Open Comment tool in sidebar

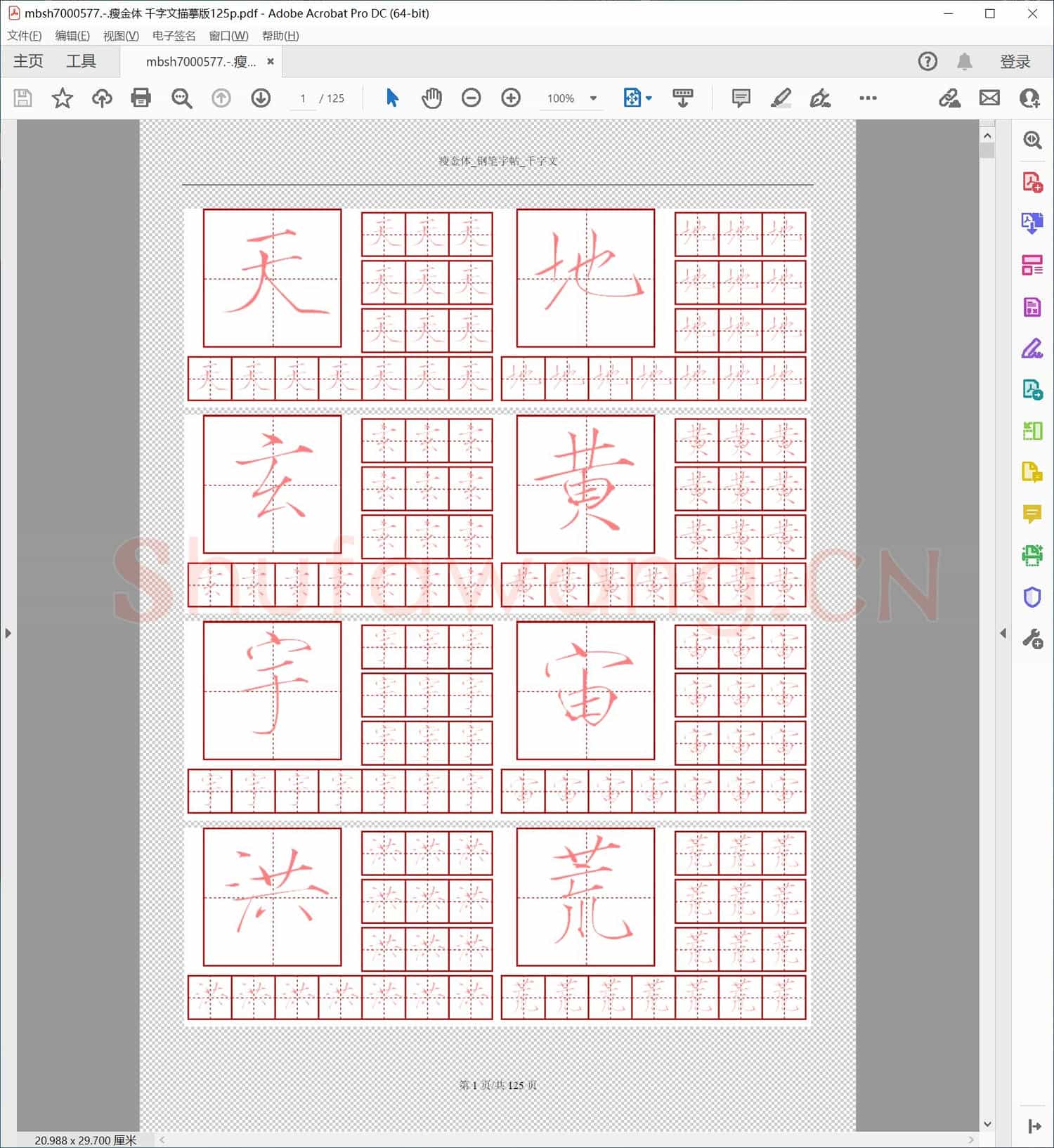1032,514
